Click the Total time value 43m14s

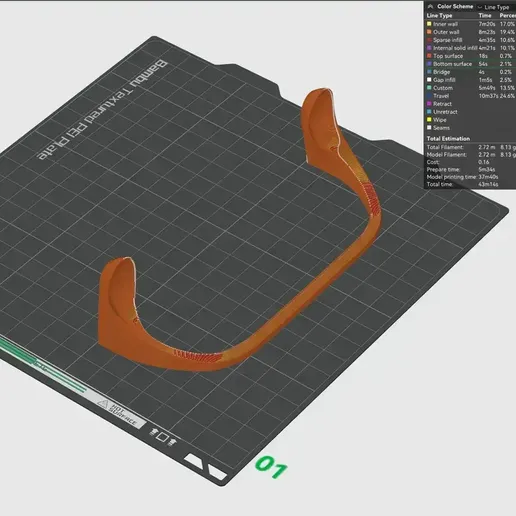pos(488,184)
